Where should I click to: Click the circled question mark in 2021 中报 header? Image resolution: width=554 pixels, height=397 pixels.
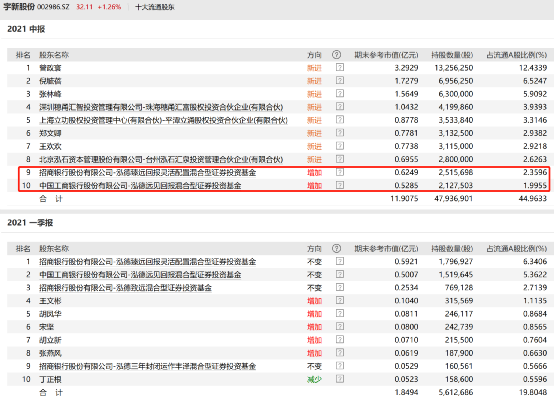pyautogui.click(x=336, y=55)
